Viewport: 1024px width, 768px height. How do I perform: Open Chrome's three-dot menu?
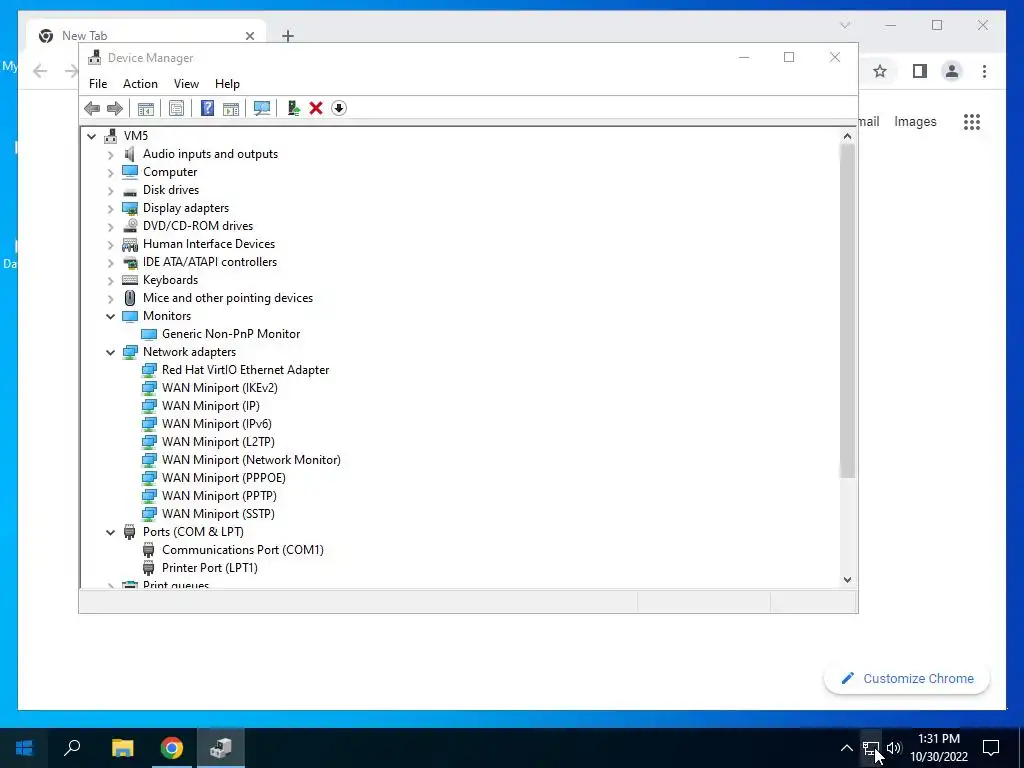coord(984,71)
